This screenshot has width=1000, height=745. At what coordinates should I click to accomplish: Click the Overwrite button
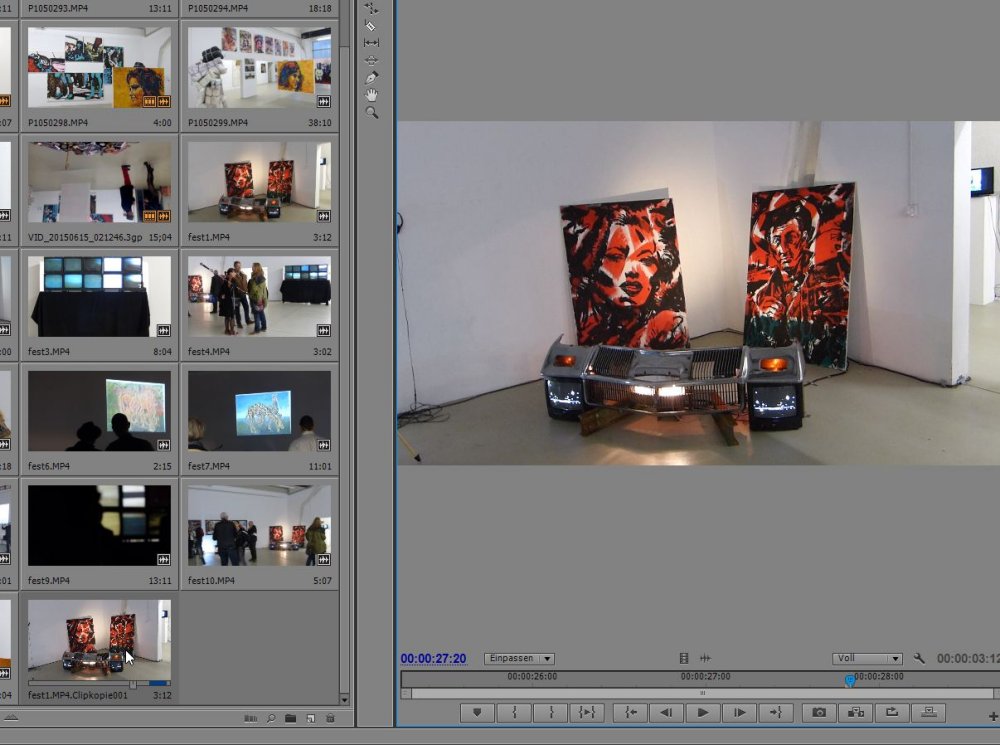pyautogui.click(x=929, y=712)
